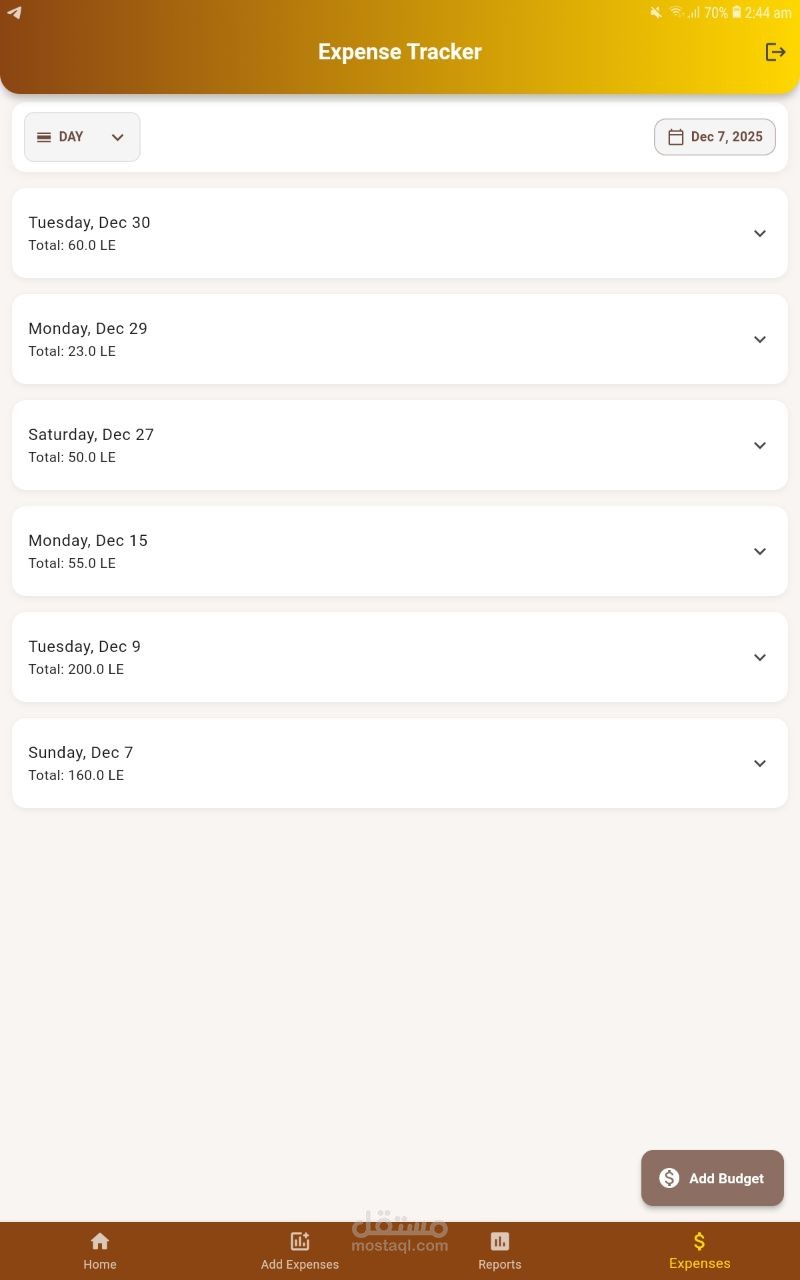Expand Monday, Dec 29 expenses chevron
This screenshot has height=1280, width=800.
pyautogui.click(x=760, y=339)
